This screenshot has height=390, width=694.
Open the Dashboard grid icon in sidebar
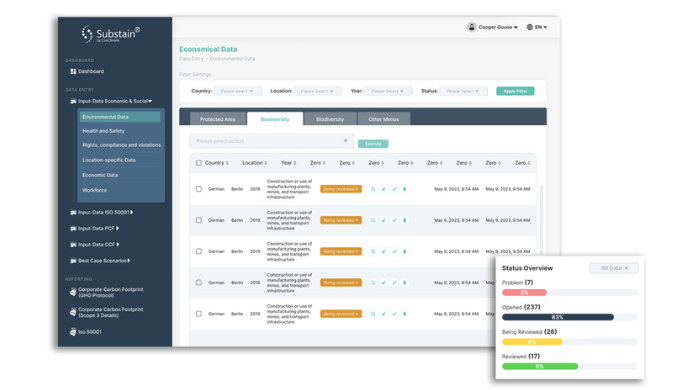click(73, 71)
